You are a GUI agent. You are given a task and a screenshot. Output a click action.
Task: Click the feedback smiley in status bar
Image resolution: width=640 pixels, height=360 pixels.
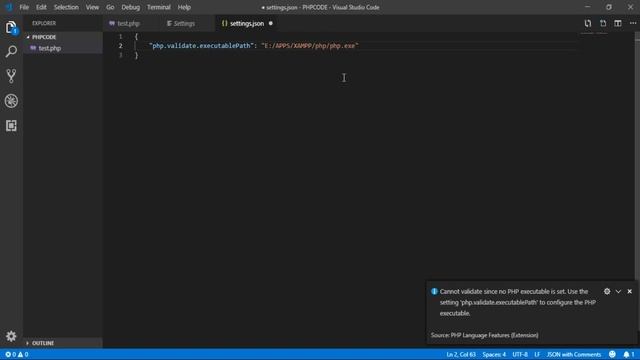[612, 354]
